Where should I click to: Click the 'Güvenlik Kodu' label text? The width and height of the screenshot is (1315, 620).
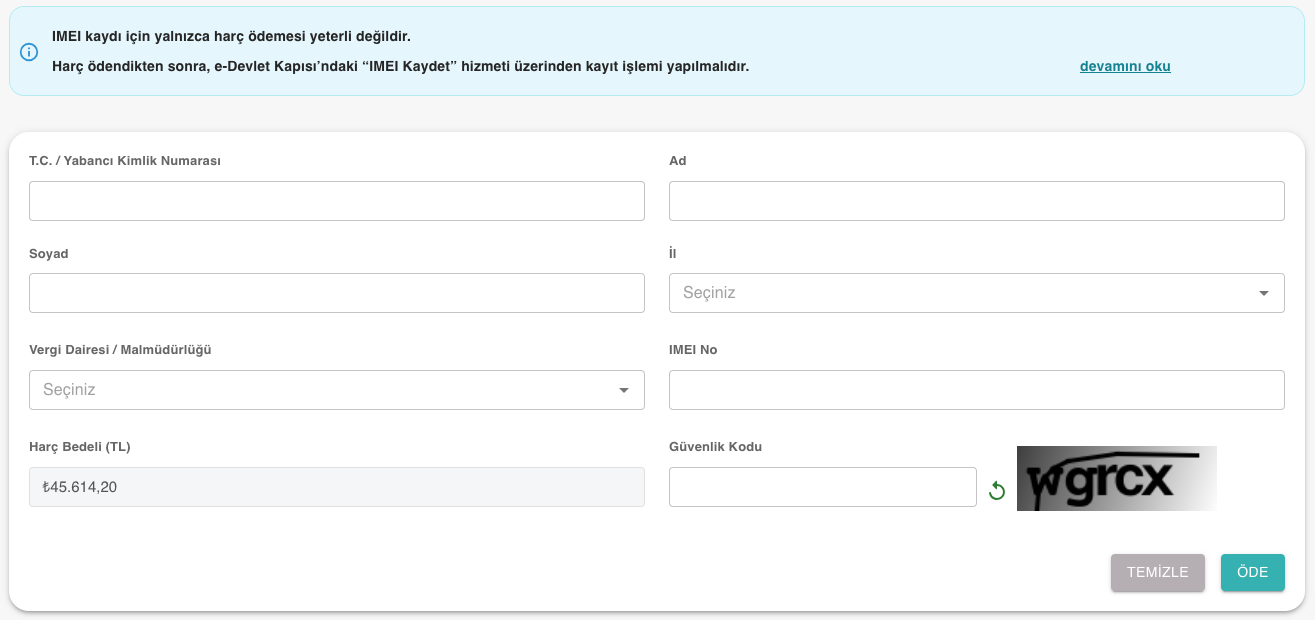tap(715, 447)
